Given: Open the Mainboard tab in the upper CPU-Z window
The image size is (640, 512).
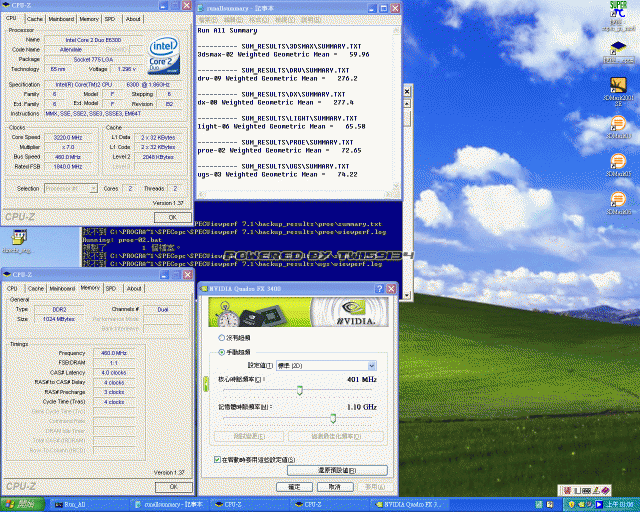Looking at the screenshot, I should click(61, 19).
